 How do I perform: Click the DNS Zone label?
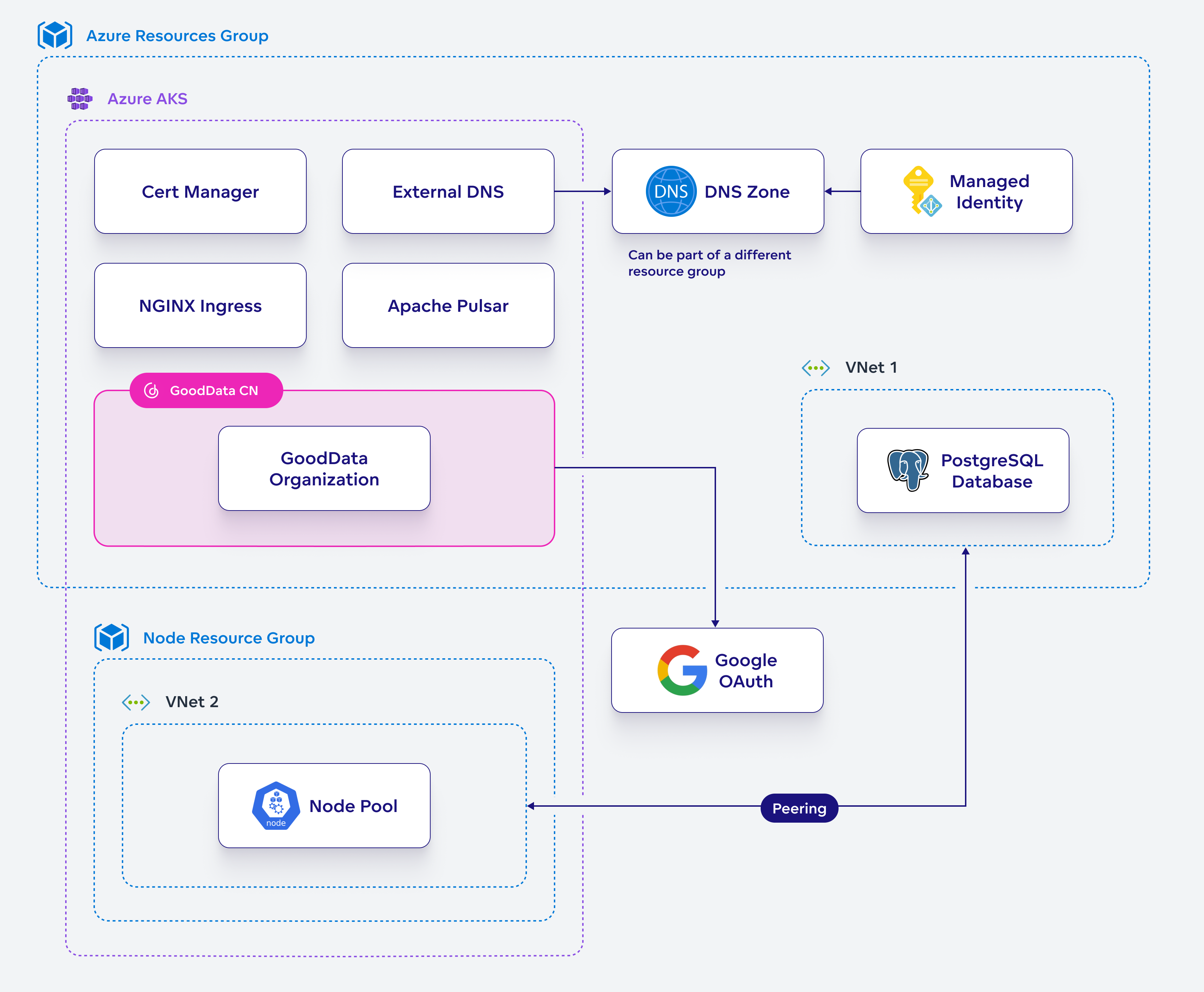[x=747, y=192]
